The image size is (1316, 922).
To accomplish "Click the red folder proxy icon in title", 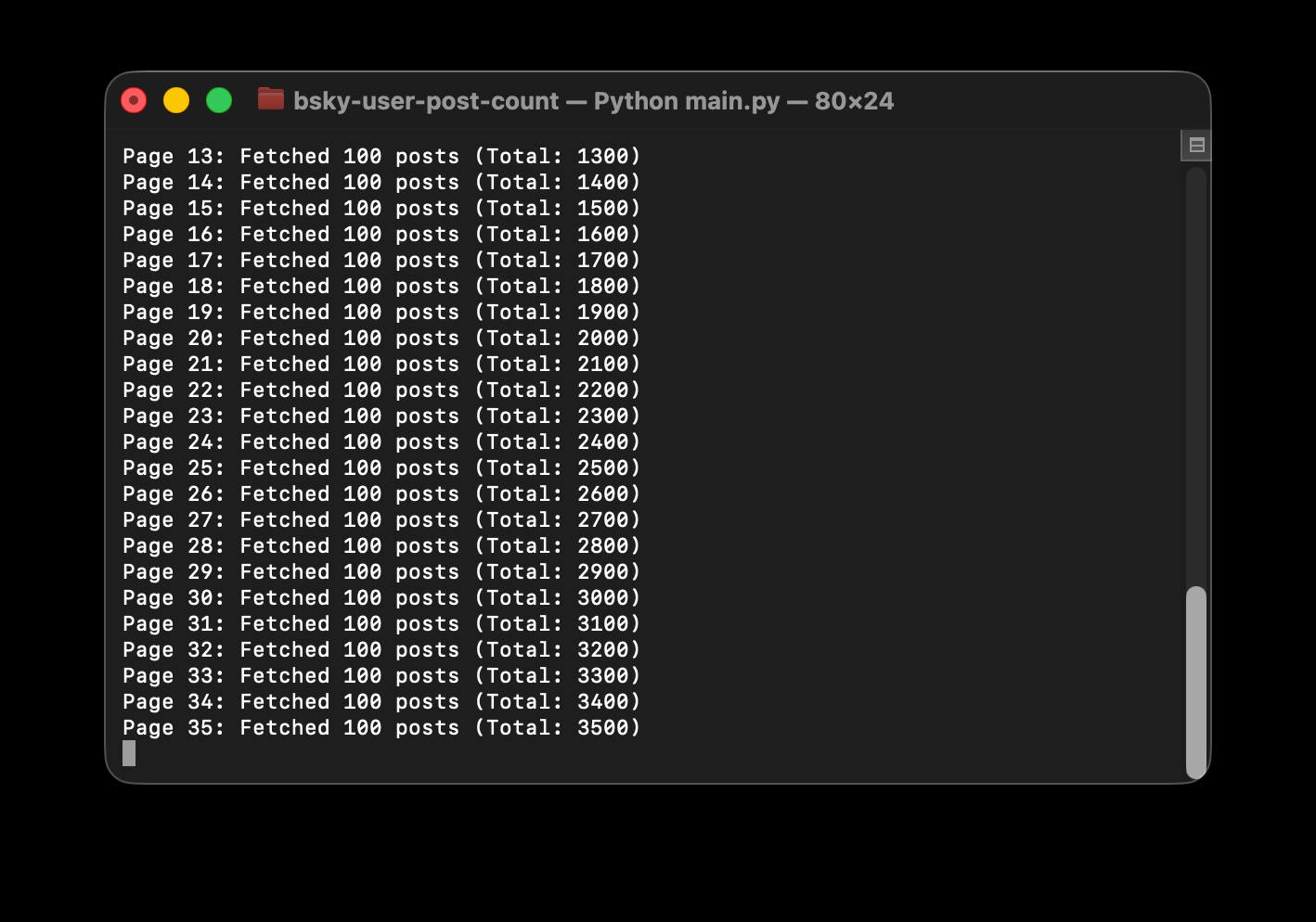I will pyautogui.click(x=271, y=99).
